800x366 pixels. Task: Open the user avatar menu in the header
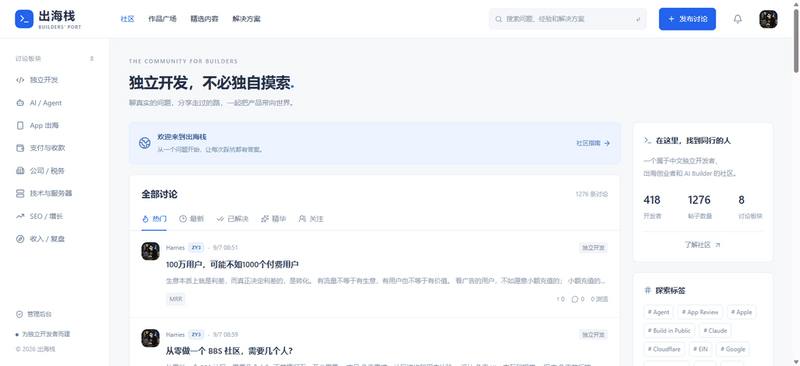[x=768, y=19]
